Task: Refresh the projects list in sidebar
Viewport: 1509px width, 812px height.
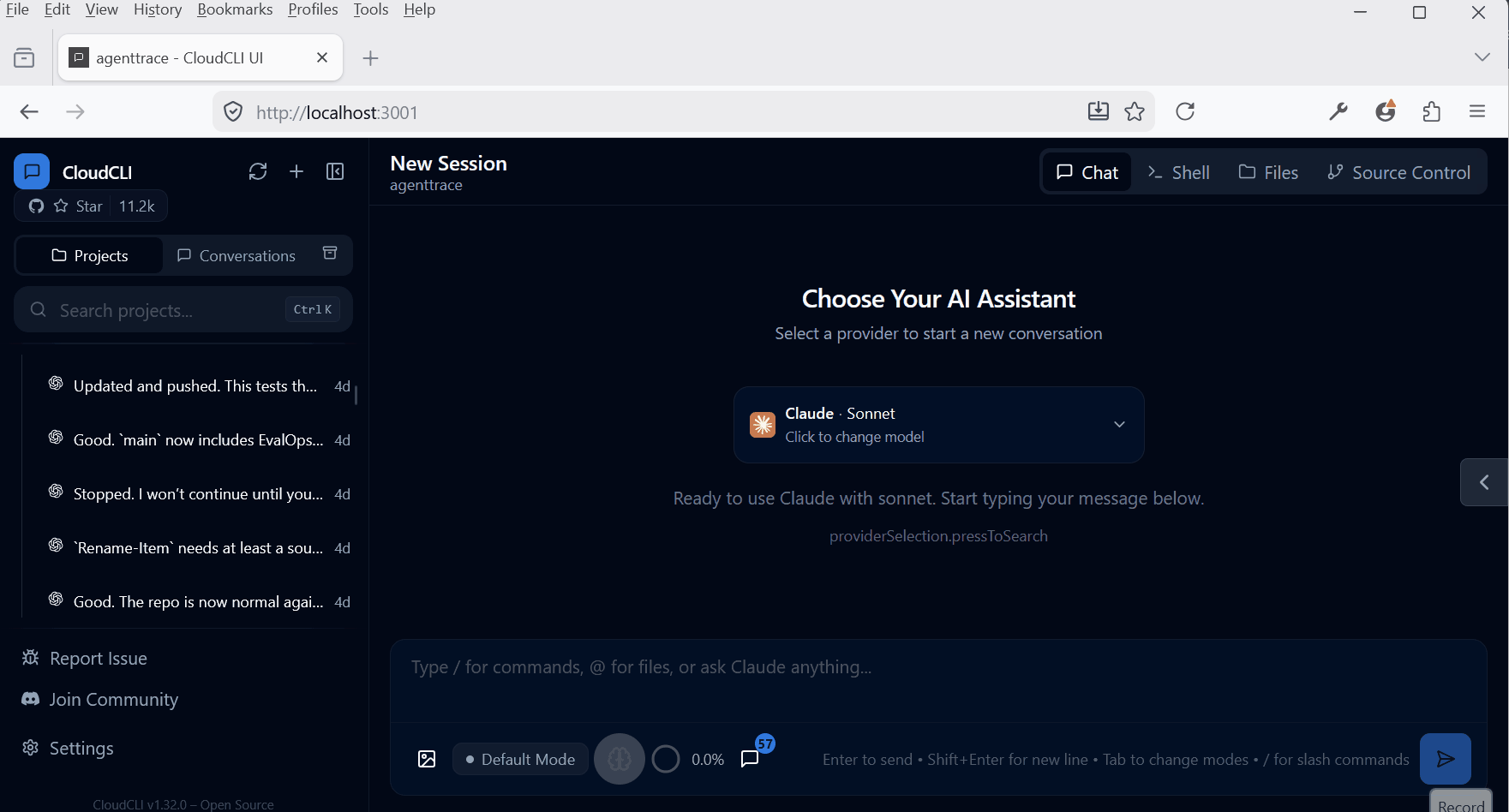Action: coord(258,172)
